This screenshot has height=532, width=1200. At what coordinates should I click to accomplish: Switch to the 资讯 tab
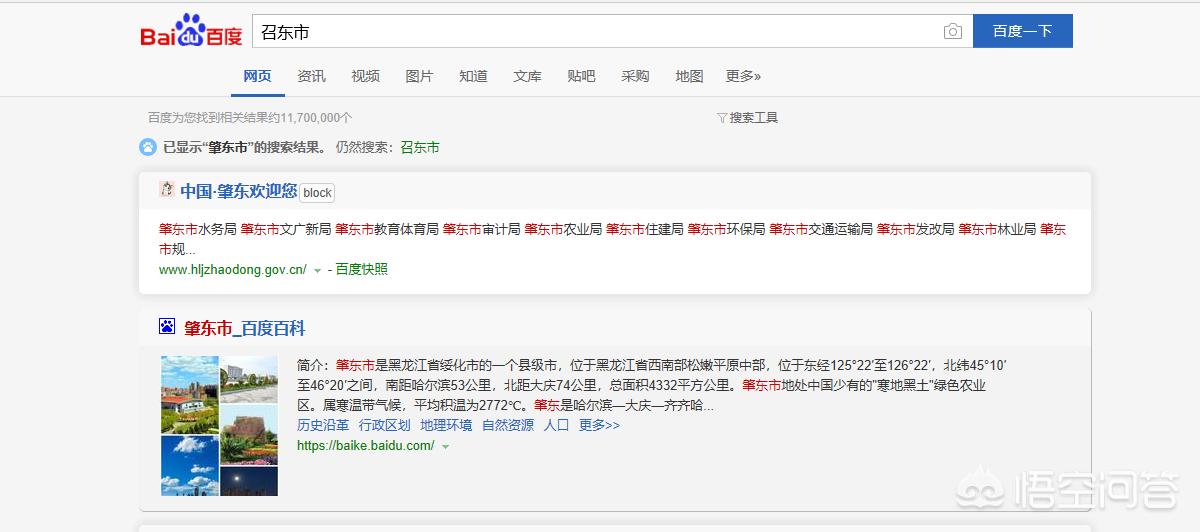[x=311, y=76]
